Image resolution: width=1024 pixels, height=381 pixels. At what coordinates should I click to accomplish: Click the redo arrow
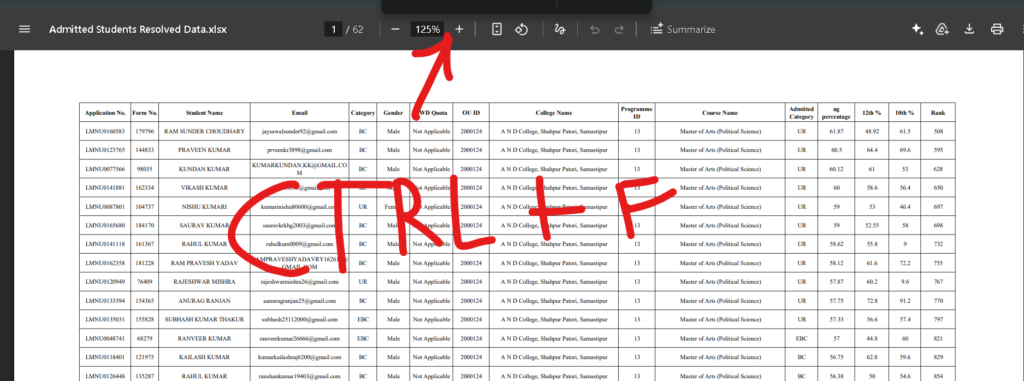pyautogui.click(x=619, y=29)
